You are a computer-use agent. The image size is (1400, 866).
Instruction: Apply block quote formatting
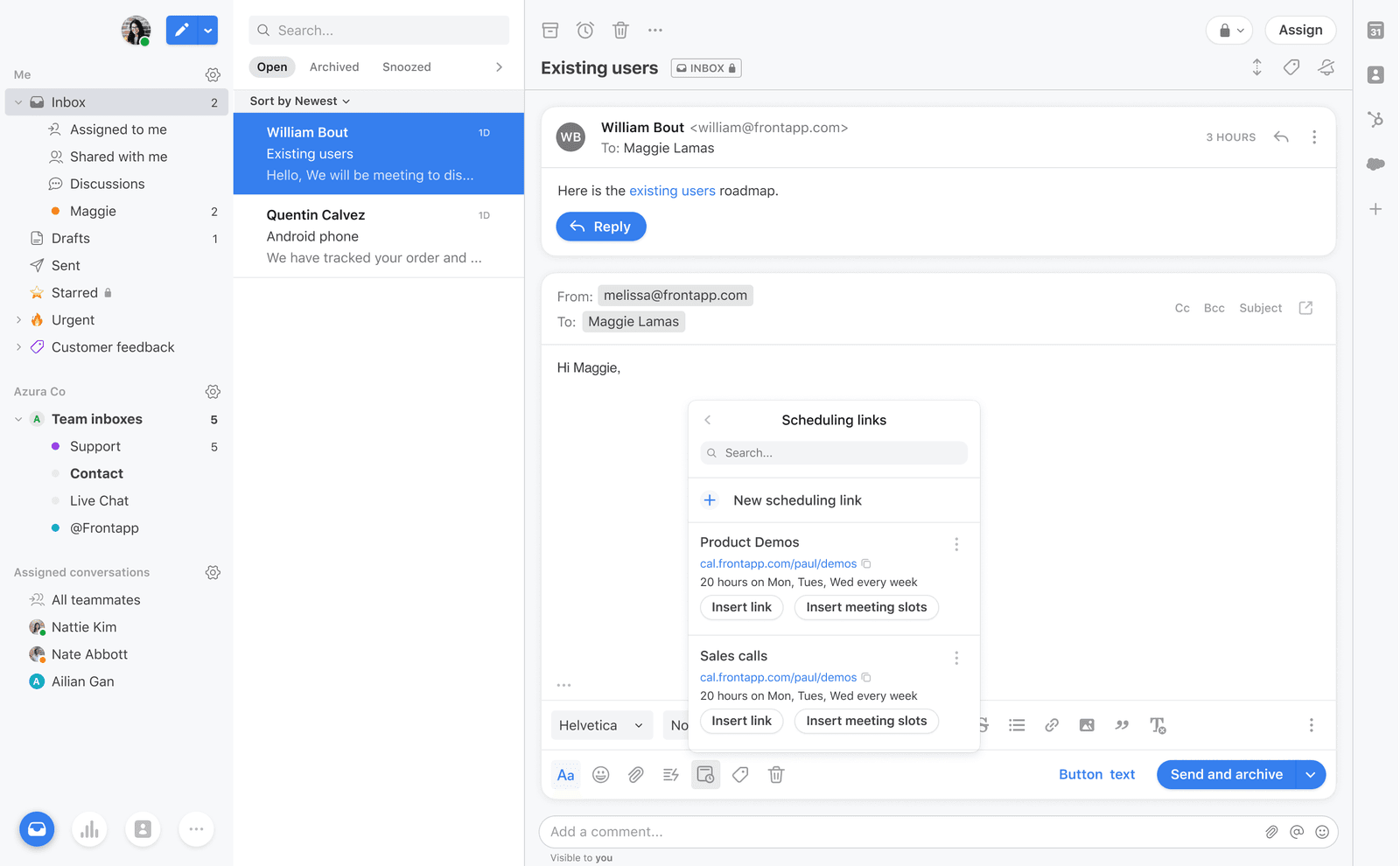click(x=1122, y=725)
